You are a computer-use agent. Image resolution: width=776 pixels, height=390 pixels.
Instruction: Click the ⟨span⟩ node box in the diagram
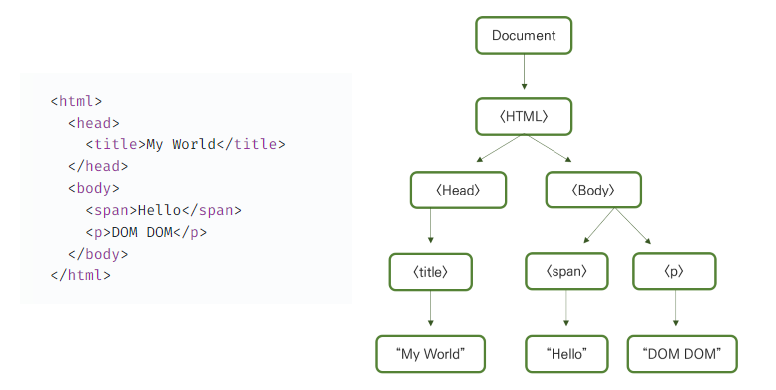[567, 271]
